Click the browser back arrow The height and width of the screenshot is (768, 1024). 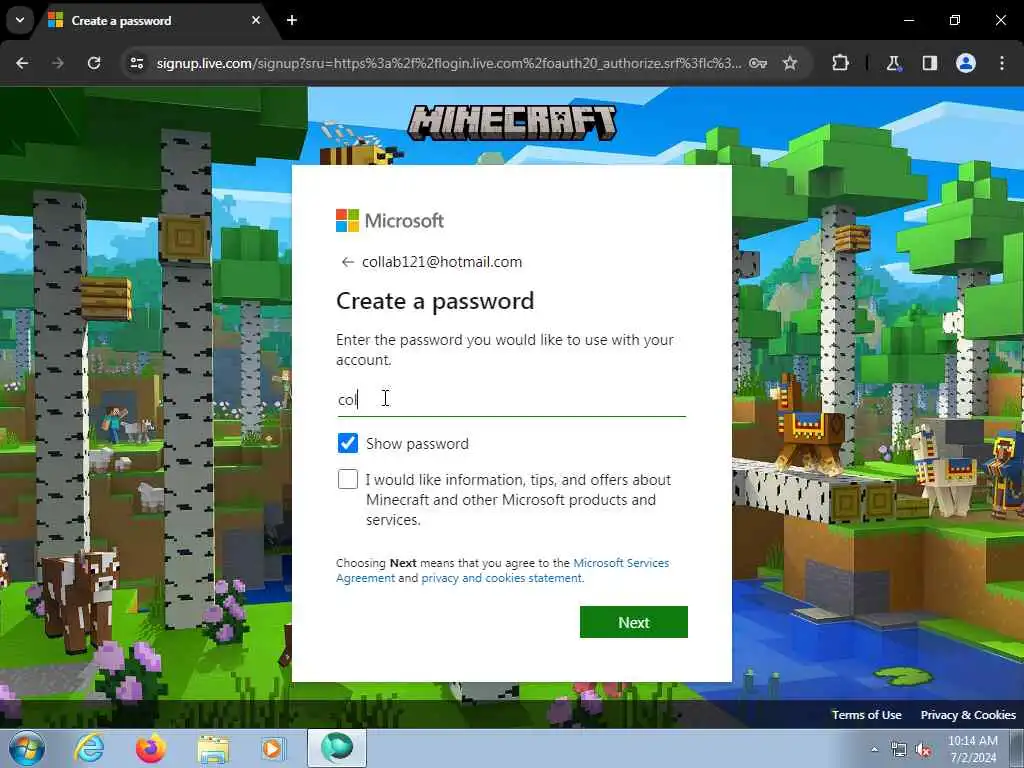[22, 63]
